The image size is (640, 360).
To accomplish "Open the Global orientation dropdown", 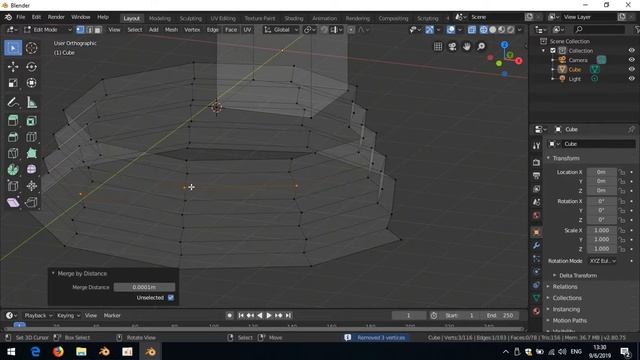I will click(282, 30).
